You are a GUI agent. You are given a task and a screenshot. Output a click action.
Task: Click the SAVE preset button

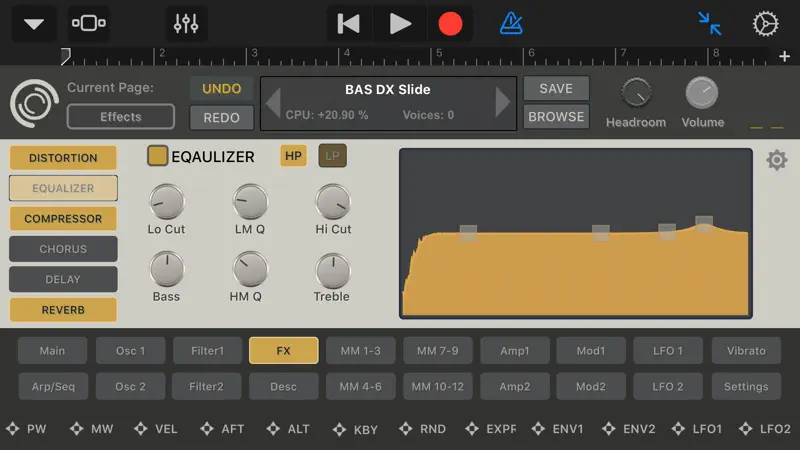click(556, 89)
